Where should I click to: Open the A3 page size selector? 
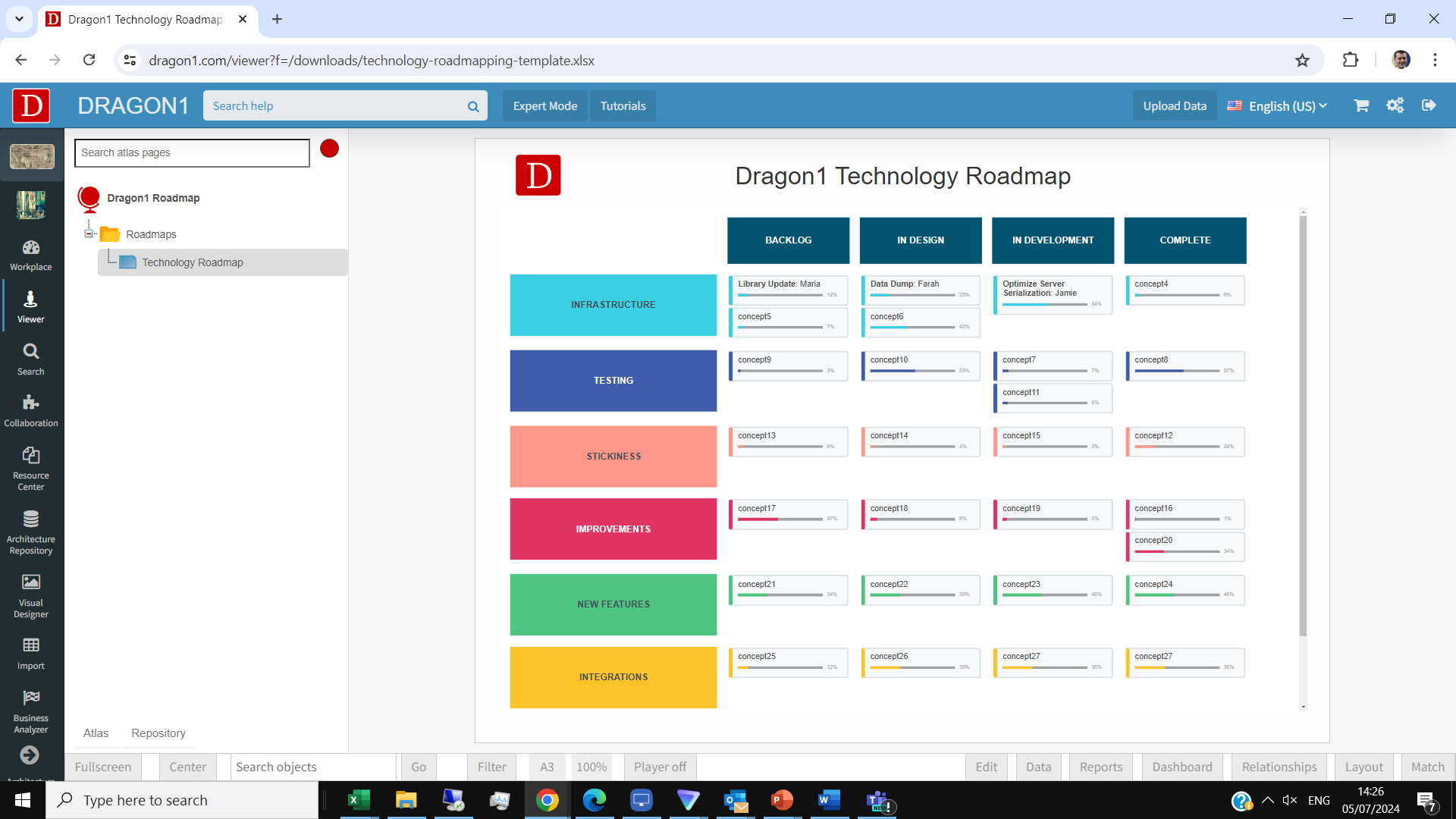547,767
